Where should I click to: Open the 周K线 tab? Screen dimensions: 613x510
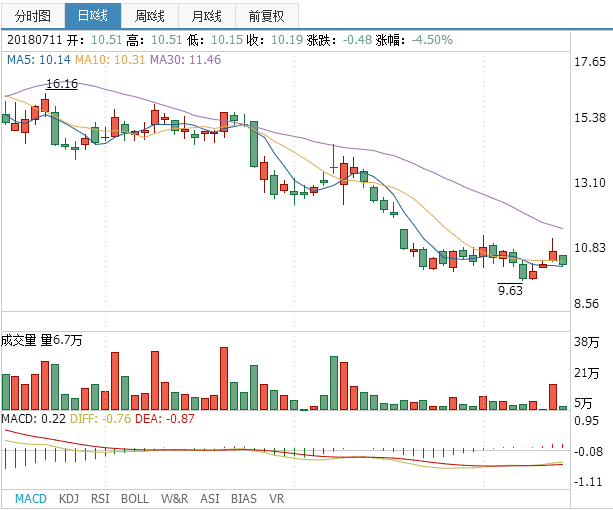[150, 16]
